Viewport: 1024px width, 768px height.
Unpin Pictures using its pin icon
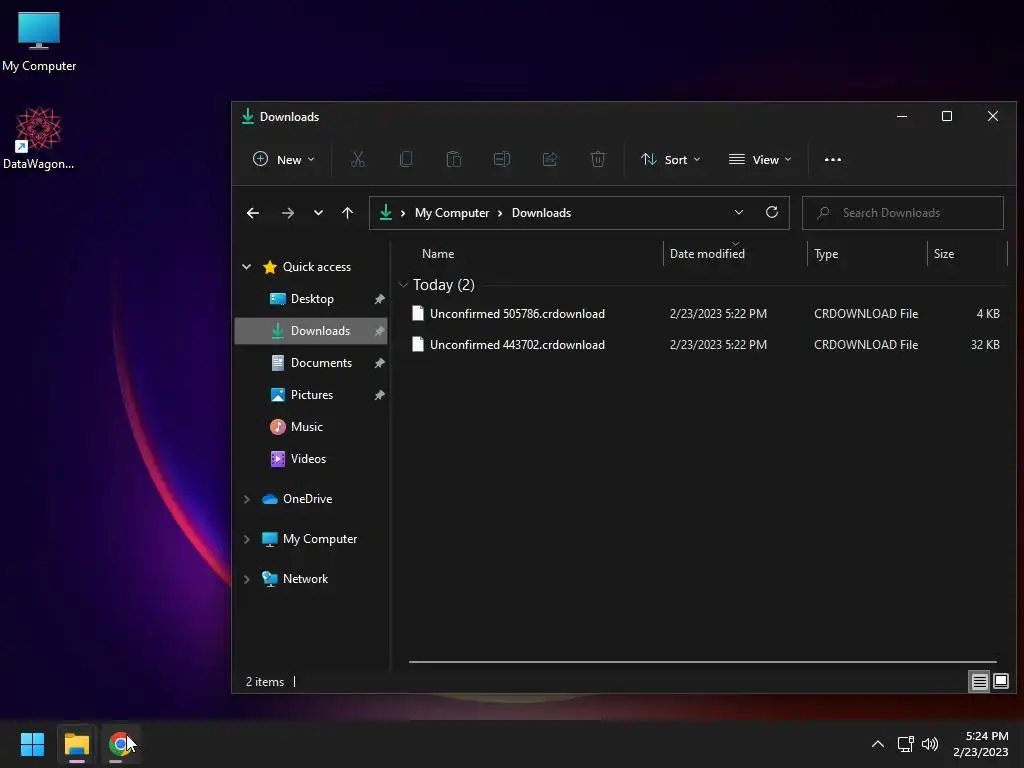click(379, 395)
